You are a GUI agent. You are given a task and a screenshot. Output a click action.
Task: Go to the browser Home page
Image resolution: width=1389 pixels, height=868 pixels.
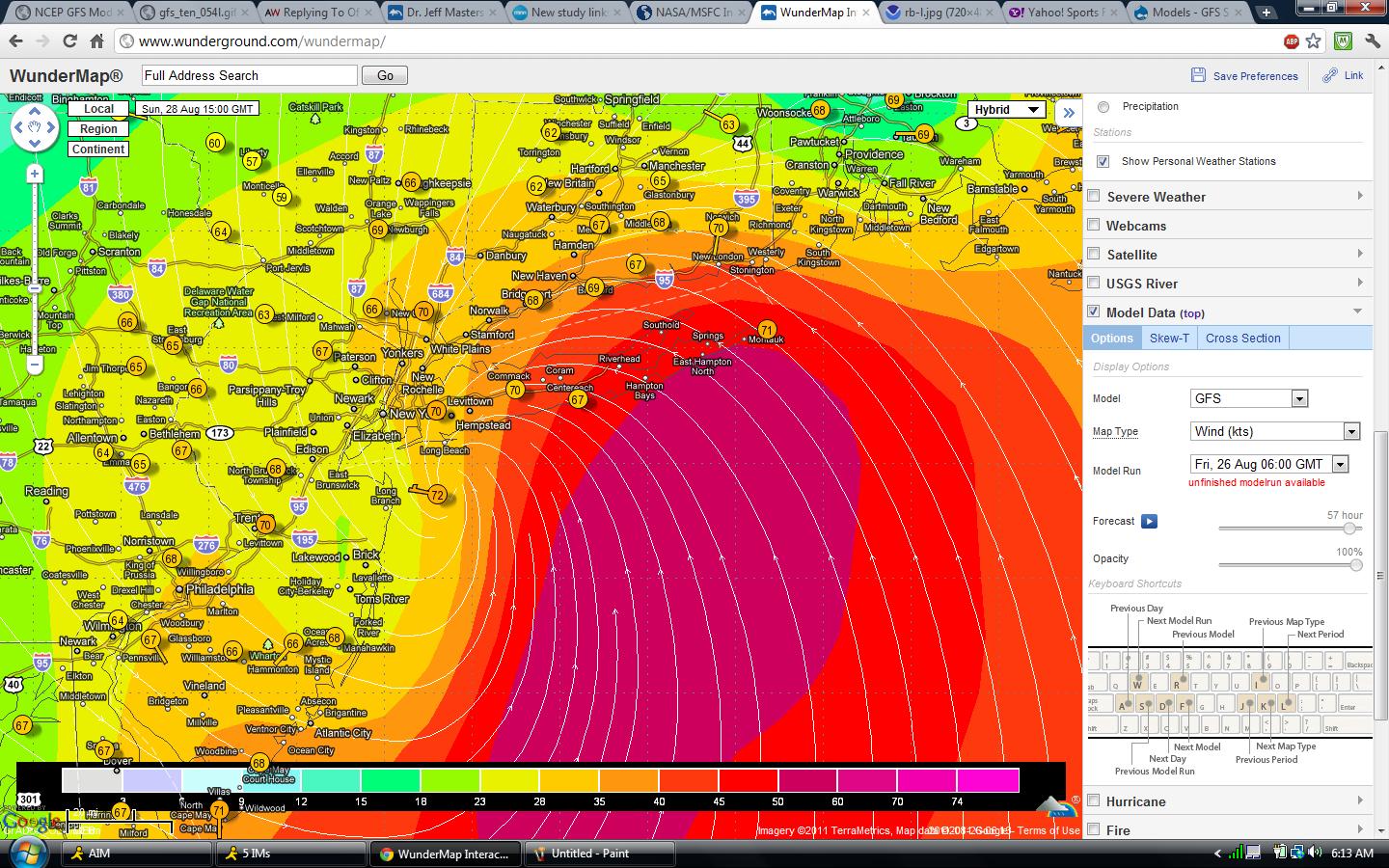[x=96, y=41]
